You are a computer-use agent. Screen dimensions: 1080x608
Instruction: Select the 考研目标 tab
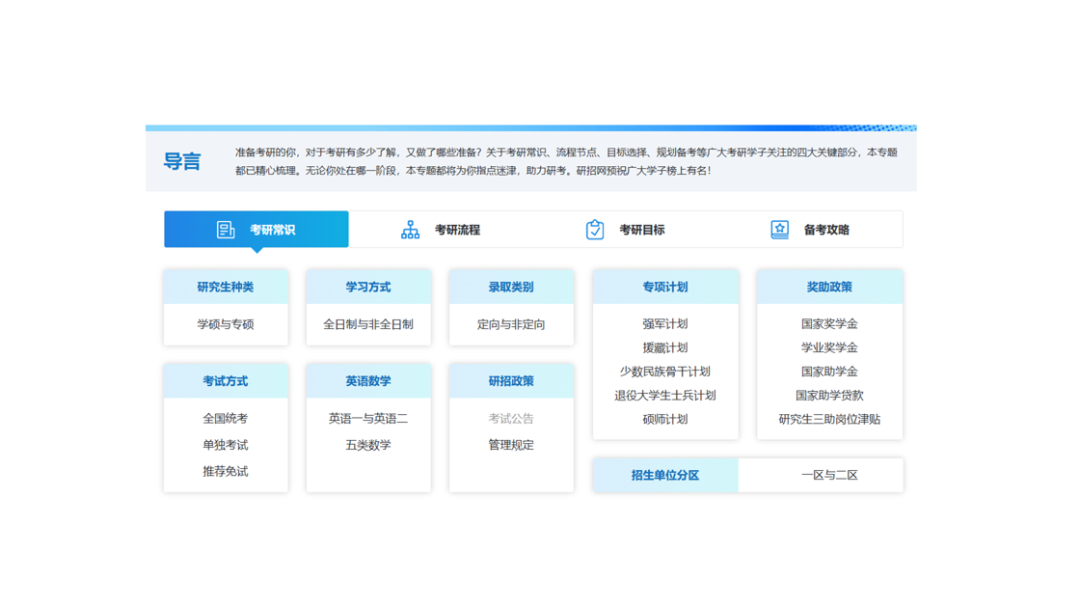(641, 230)
